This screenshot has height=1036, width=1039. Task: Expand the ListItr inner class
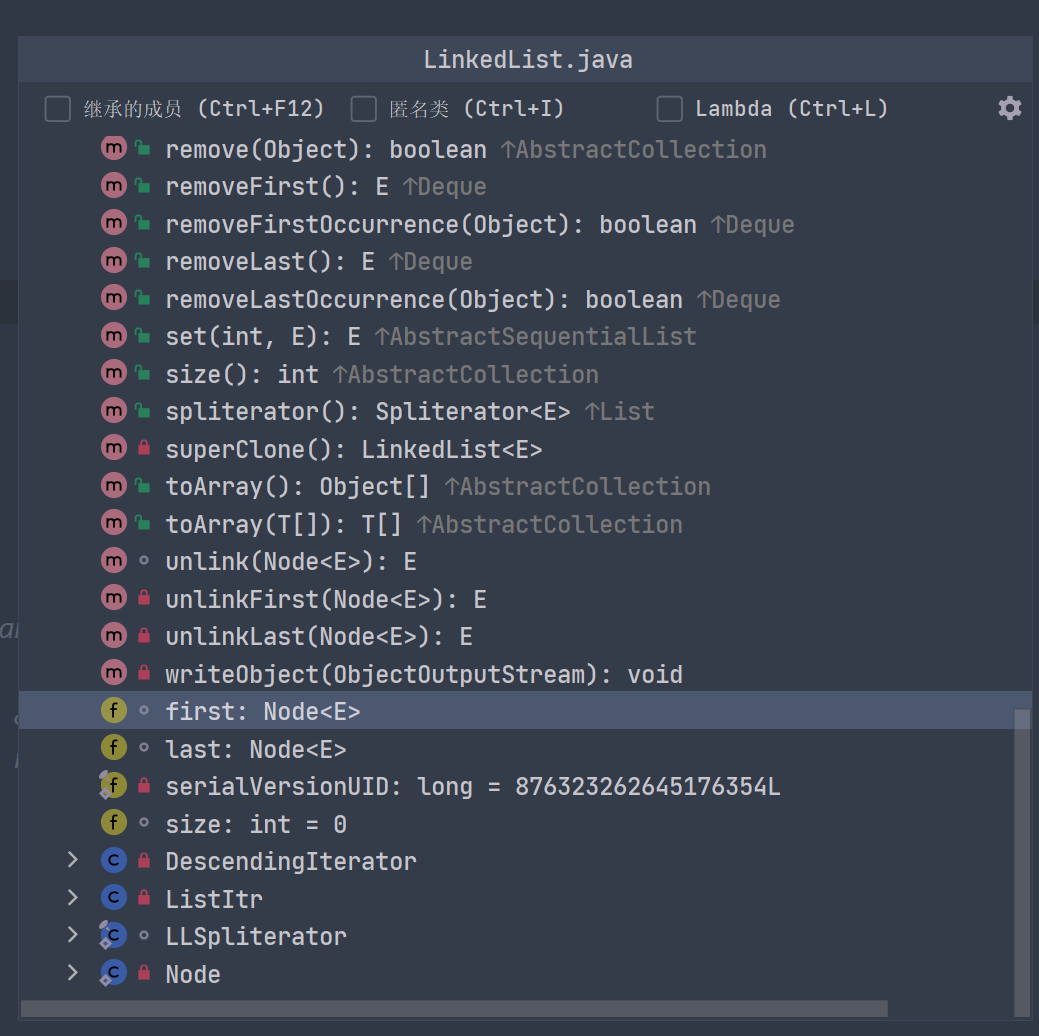(72, 898)
